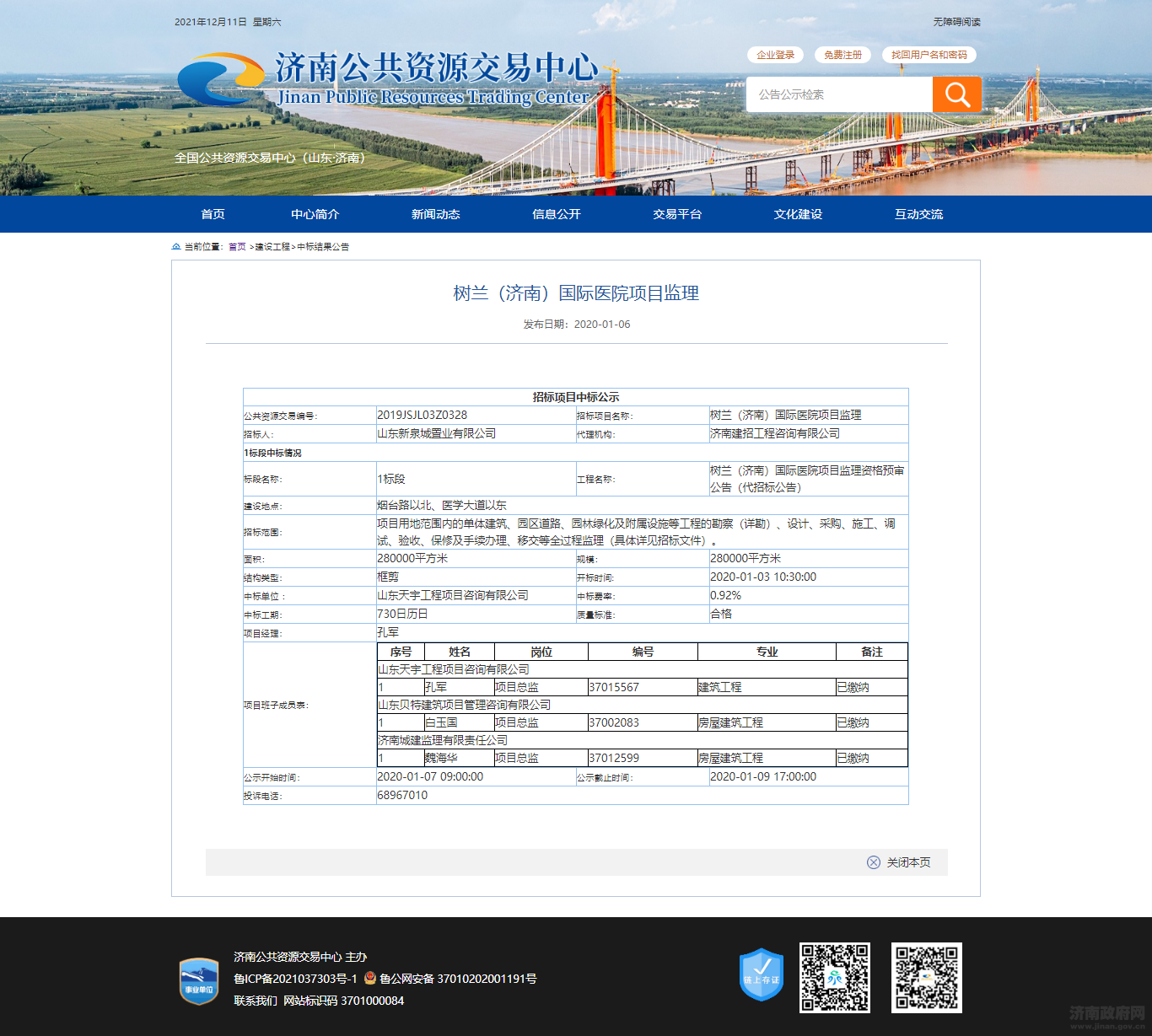The width and height of the screenshot is (1152, 1036).
Task: Open the 首页 navigation menu item
Action: pyautogui.click(x=213, y=214)
